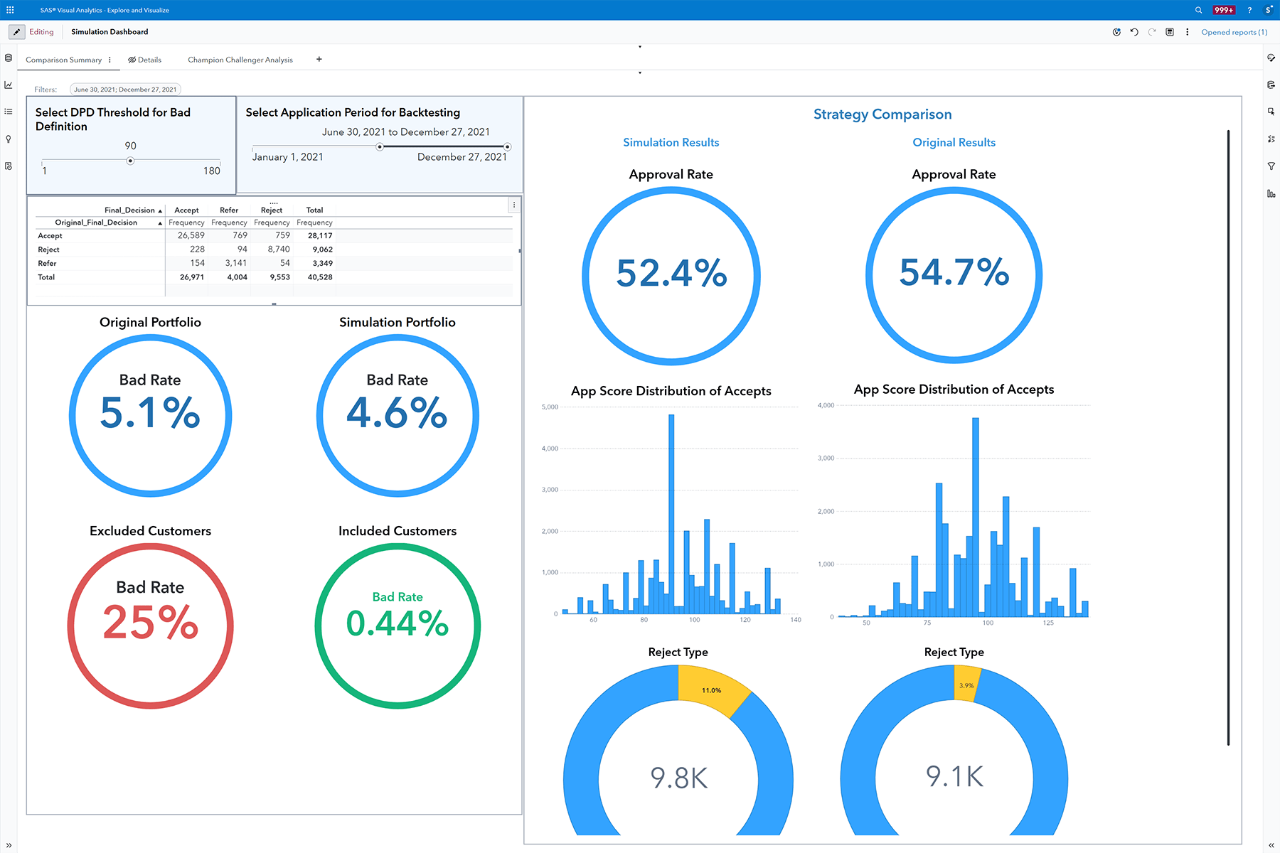Open the Opened reports (1) link
This screenshot has width=1280, height=853.
pos(1234,32)
